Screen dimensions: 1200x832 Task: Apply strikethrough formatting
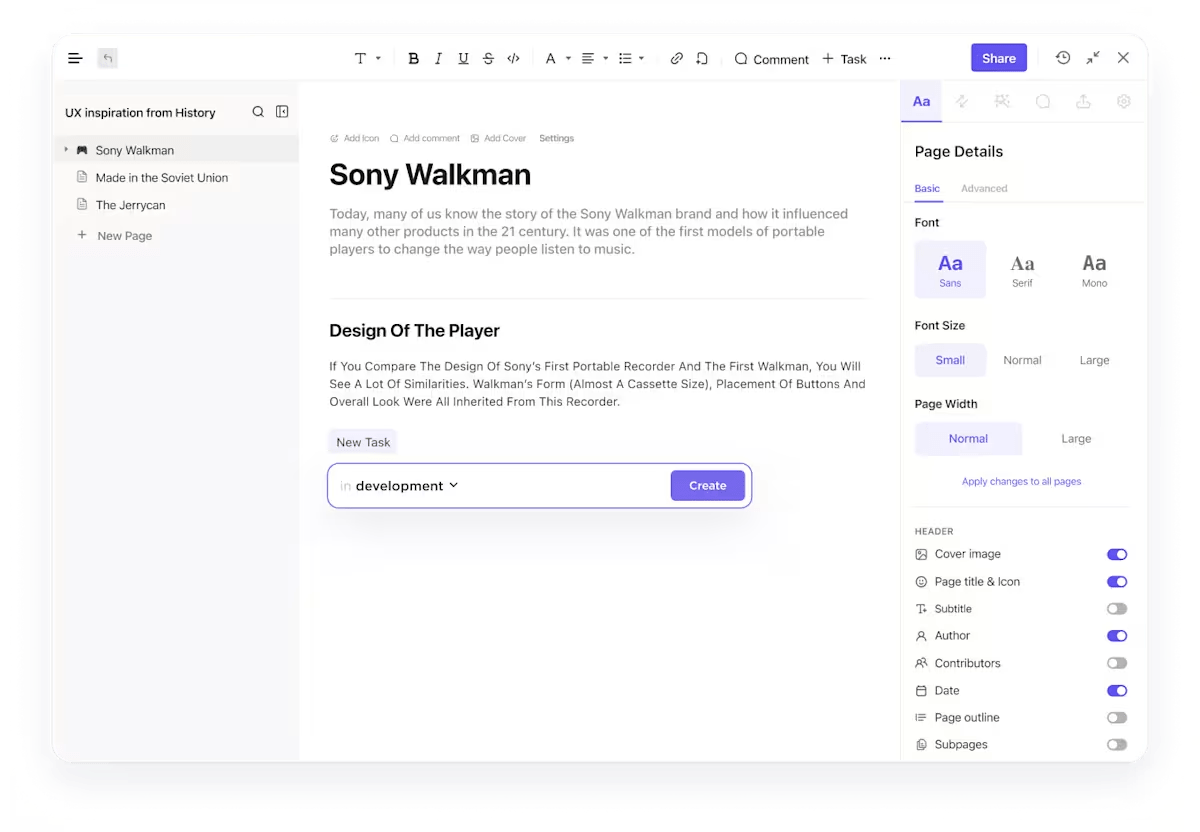point(488,58)
